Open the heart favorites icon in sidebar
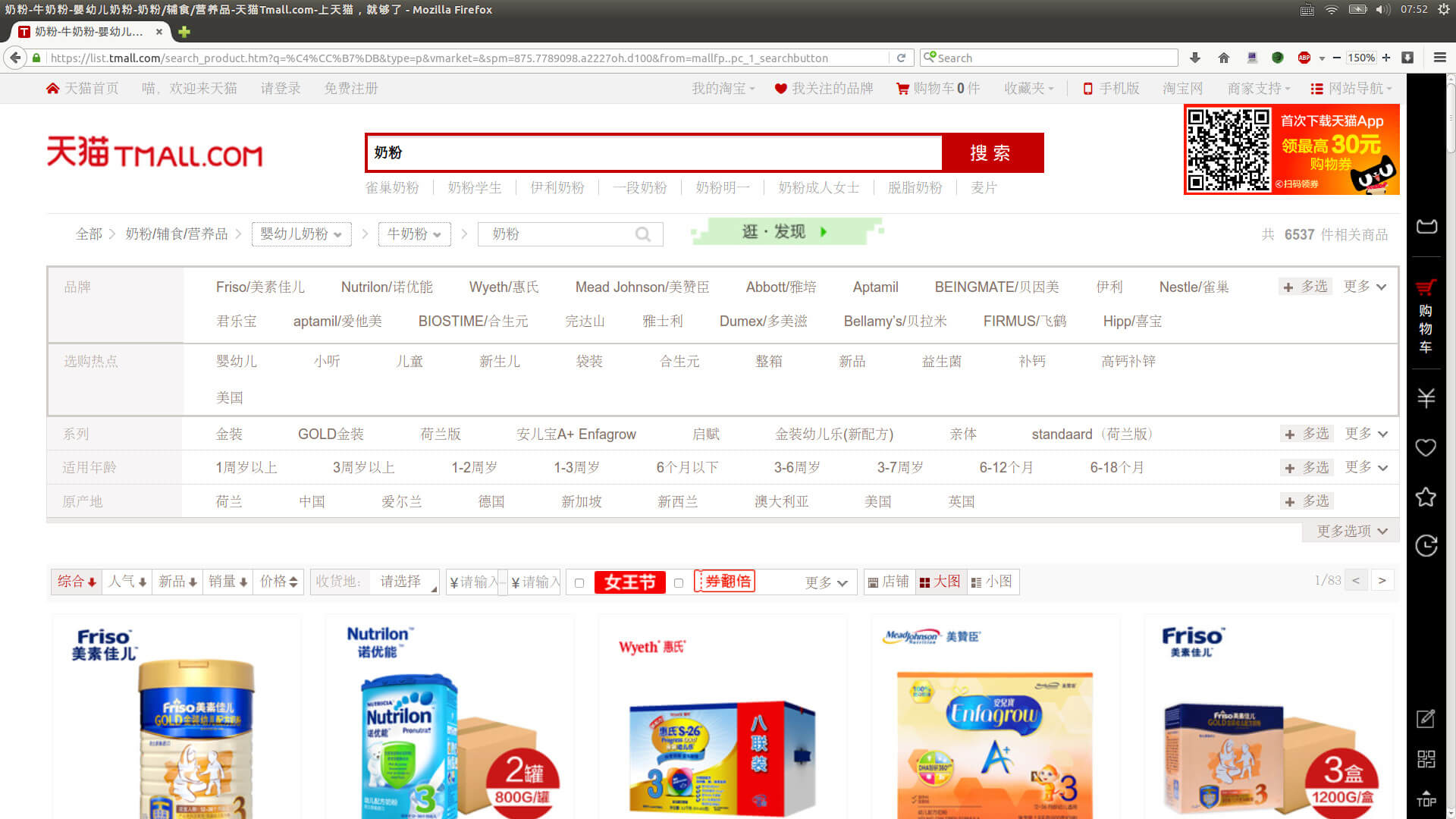1456x819 pixels. coord(1426,447)
